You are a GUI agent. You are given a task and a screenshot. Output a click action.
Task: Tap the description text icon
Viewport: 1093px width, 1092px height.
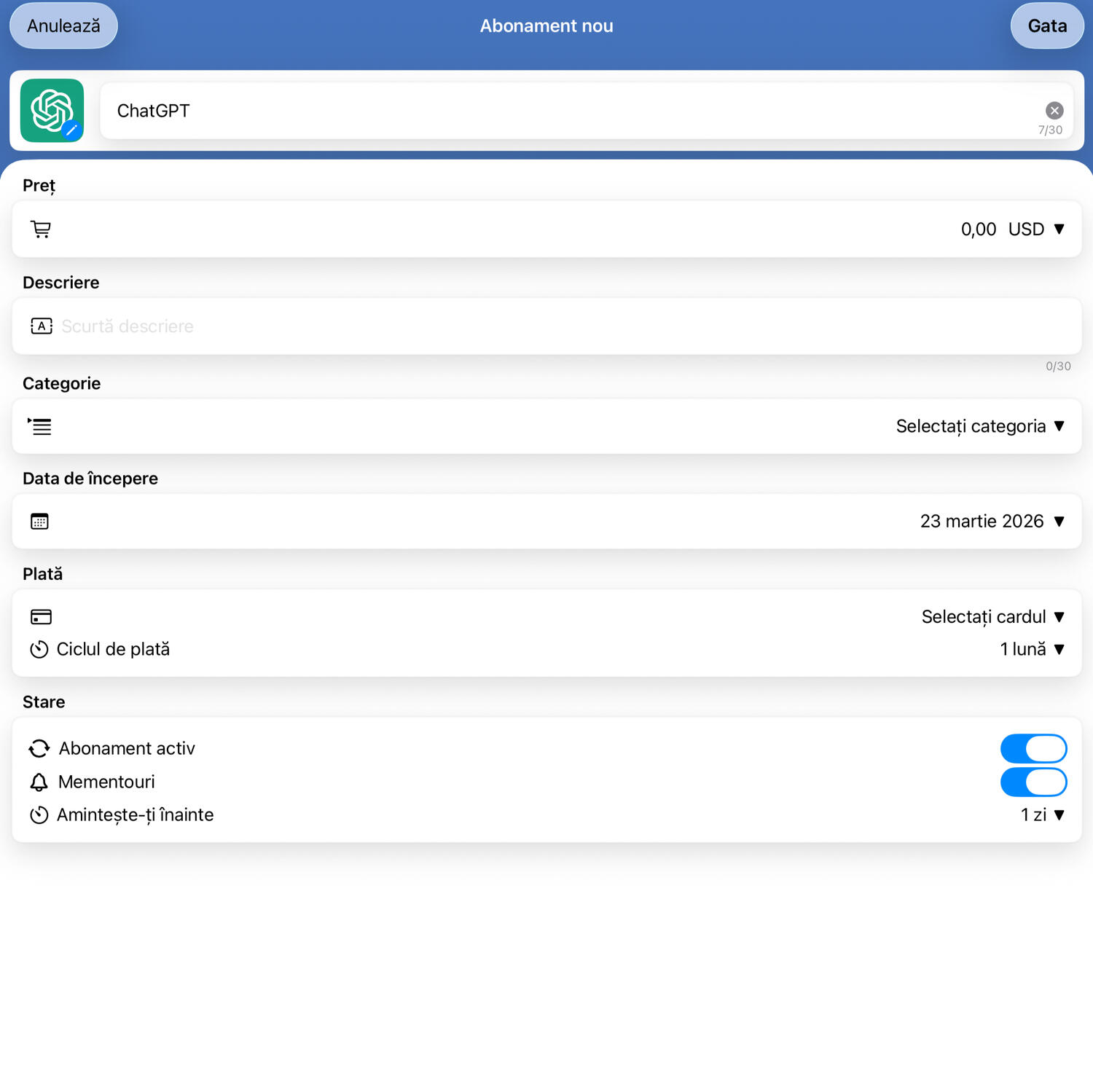(41, 326)
